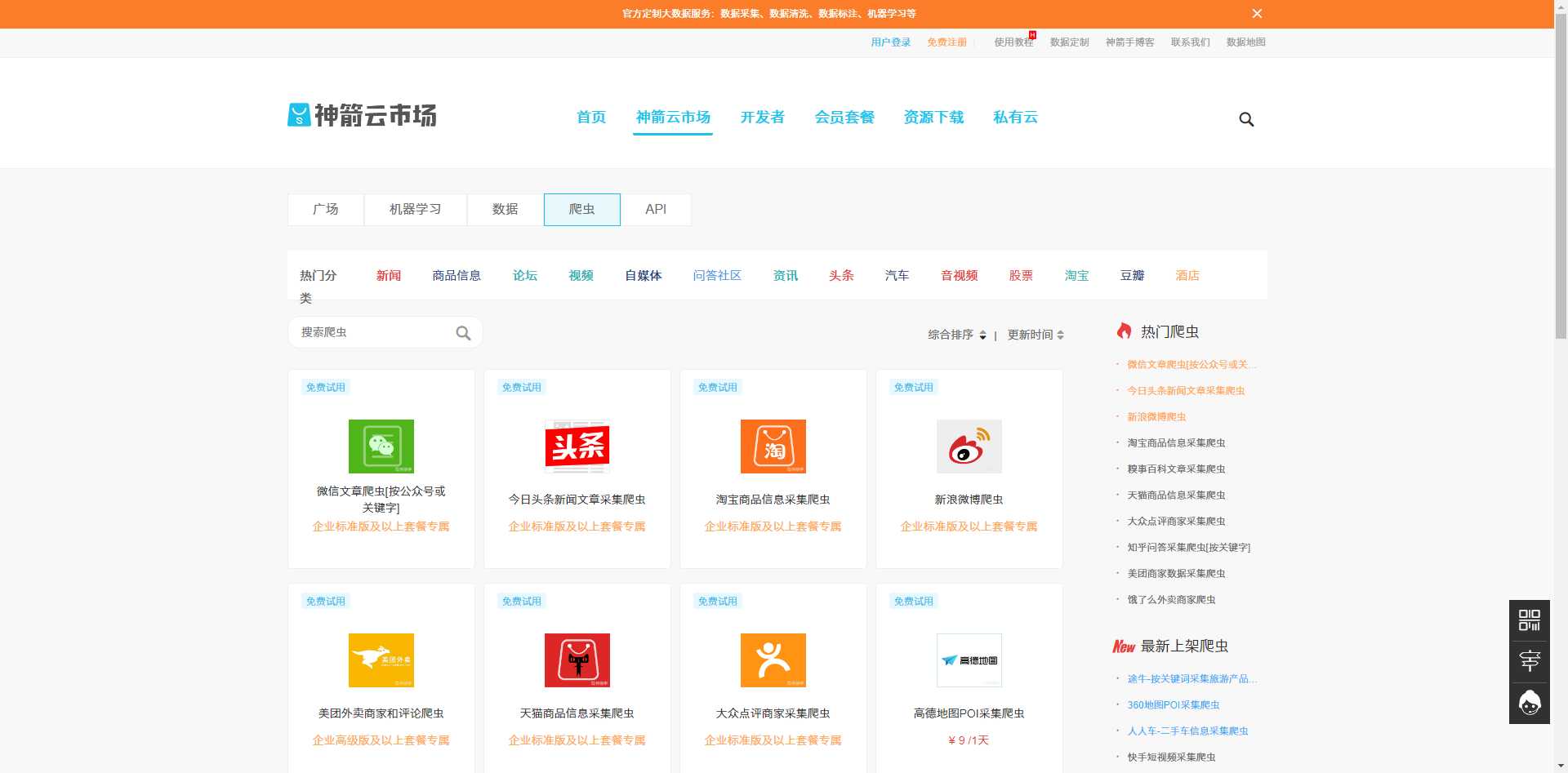The image size is (1568, 773).
Task: Filter by 豆瓣 category
Action: (1133, 276)
